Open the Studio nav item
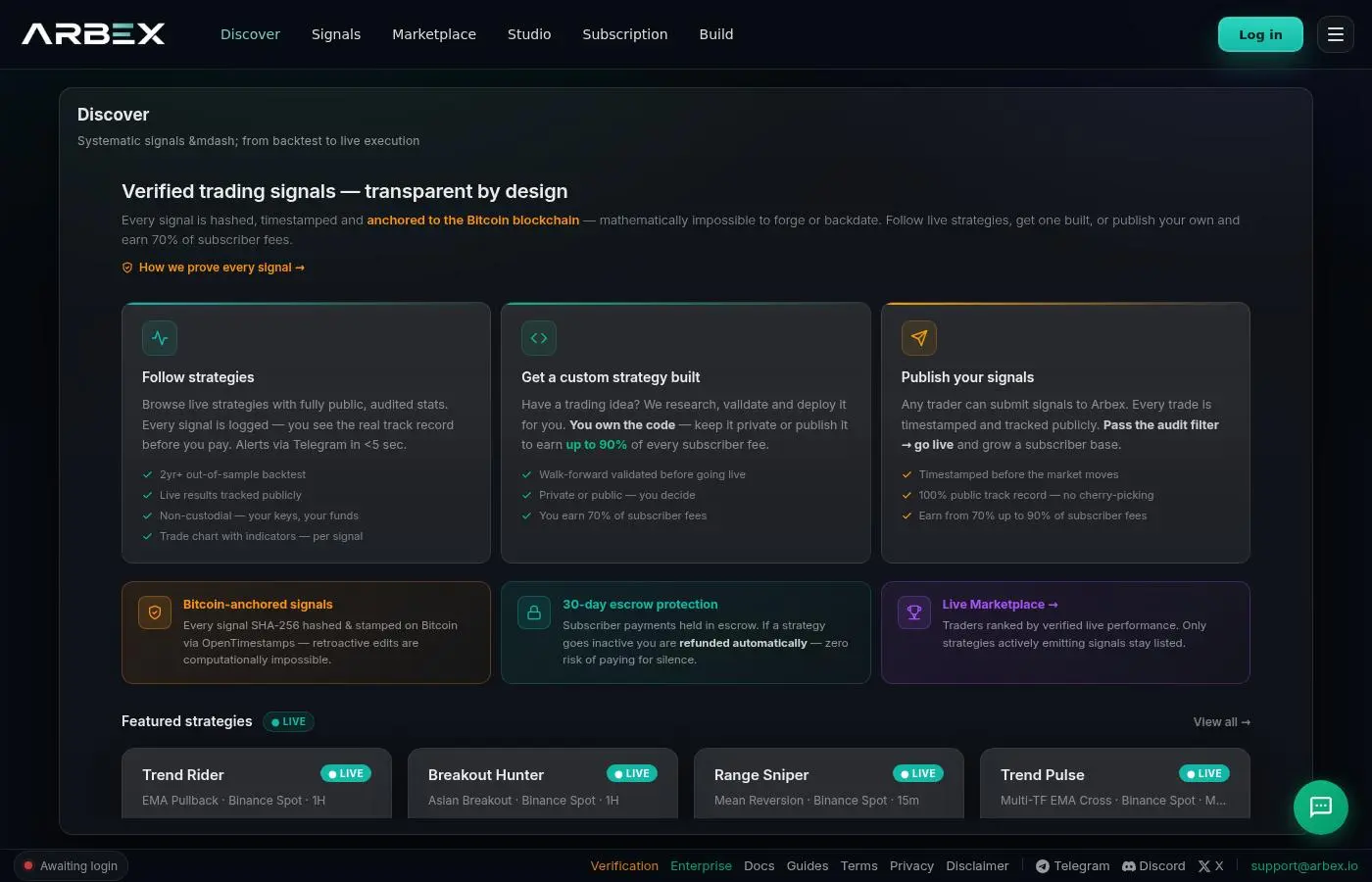This screenshot has height=882, width=1372. 529,34
